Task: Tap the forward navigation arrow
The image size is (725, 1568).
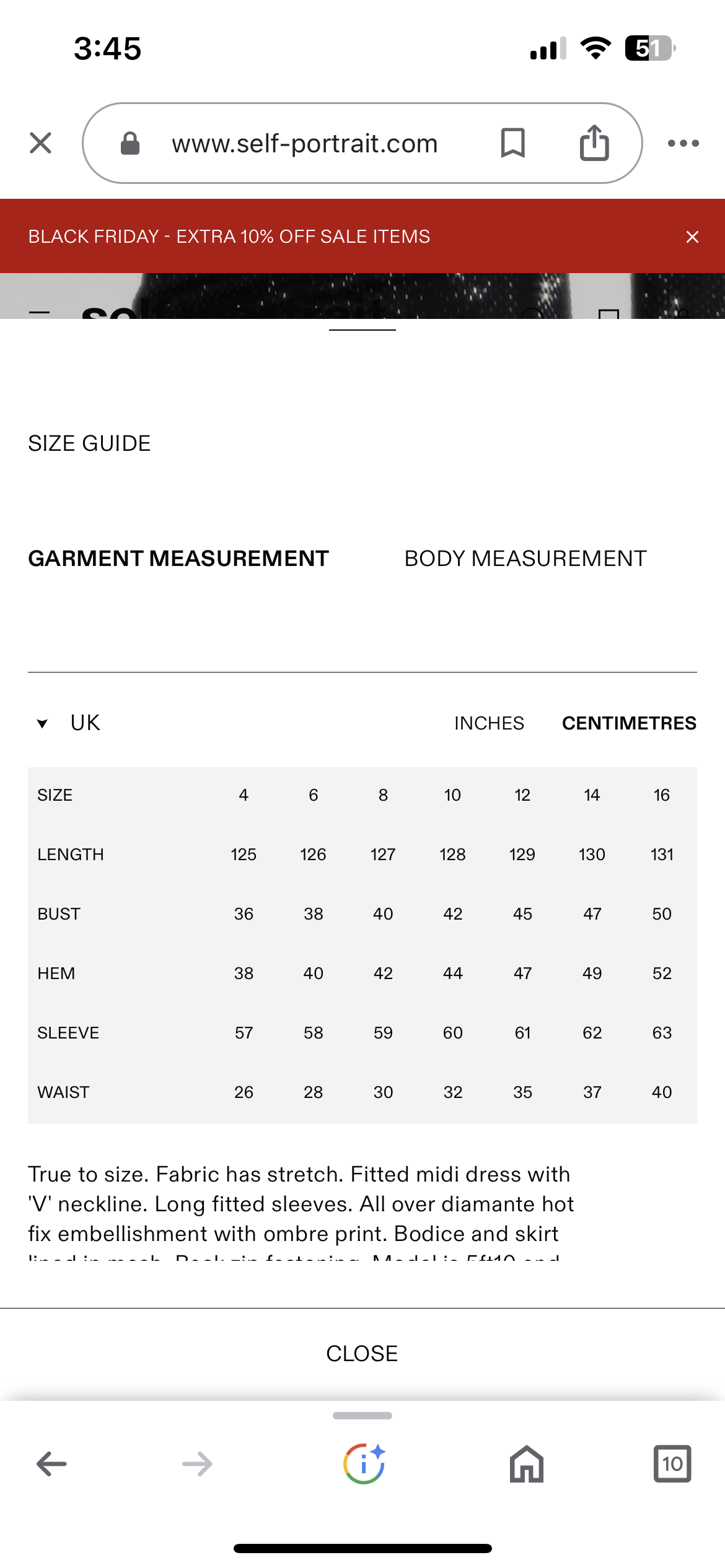Action: tap(197, 1464)
